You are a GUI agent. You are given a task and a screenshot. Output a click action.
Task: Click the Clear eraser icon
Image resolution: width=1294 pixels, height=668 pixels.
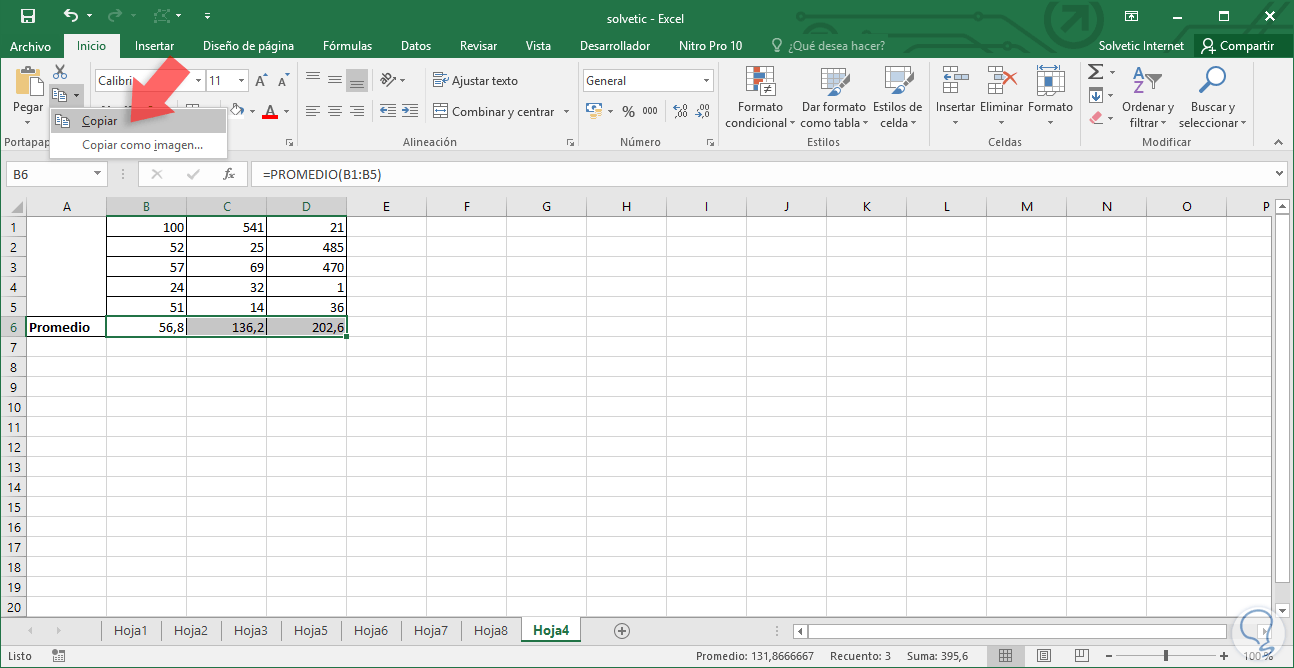[1096, 118]
